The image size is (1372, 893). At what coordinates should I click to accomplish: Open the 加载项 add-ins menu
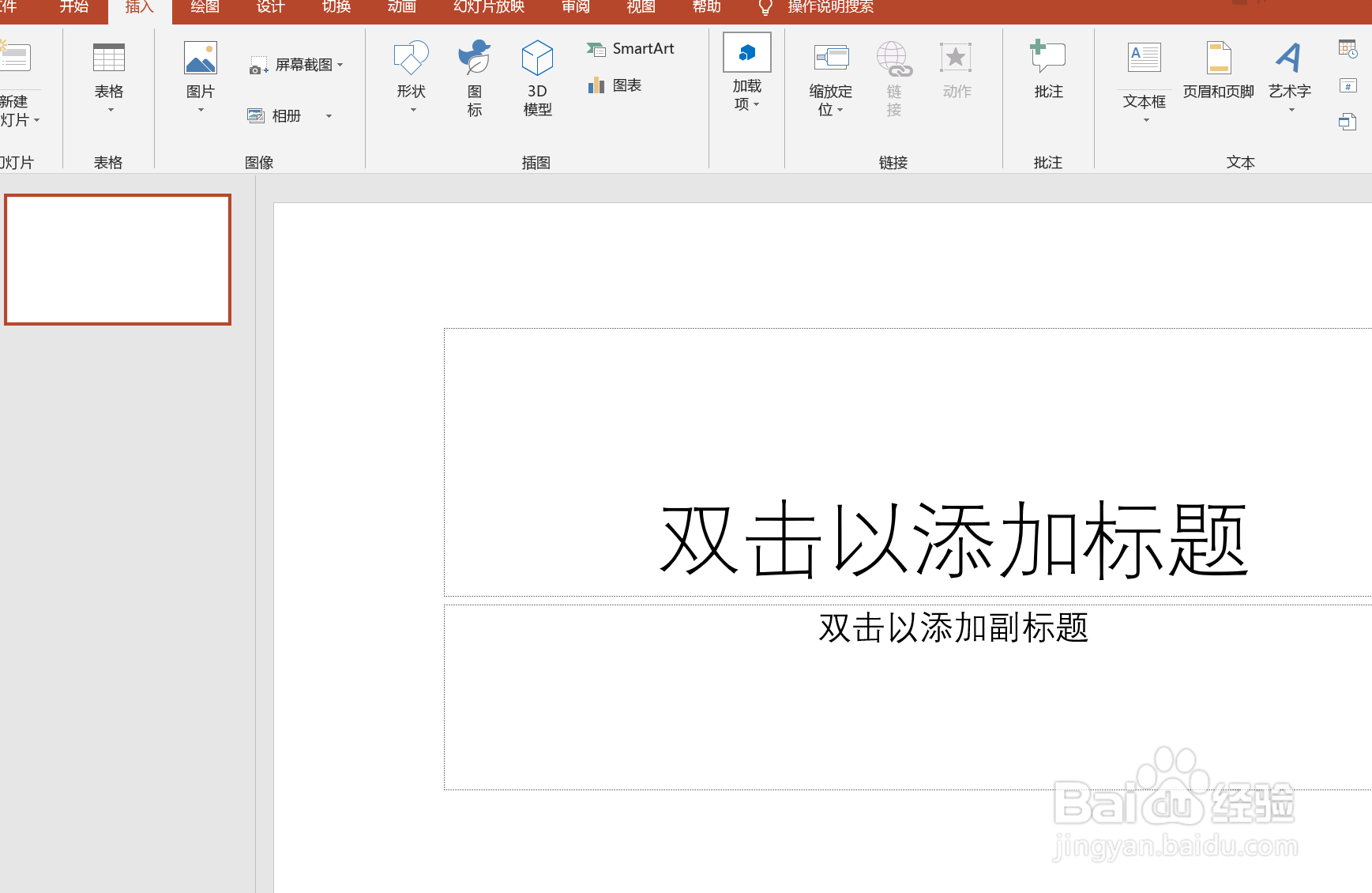(x=746, y=75)
